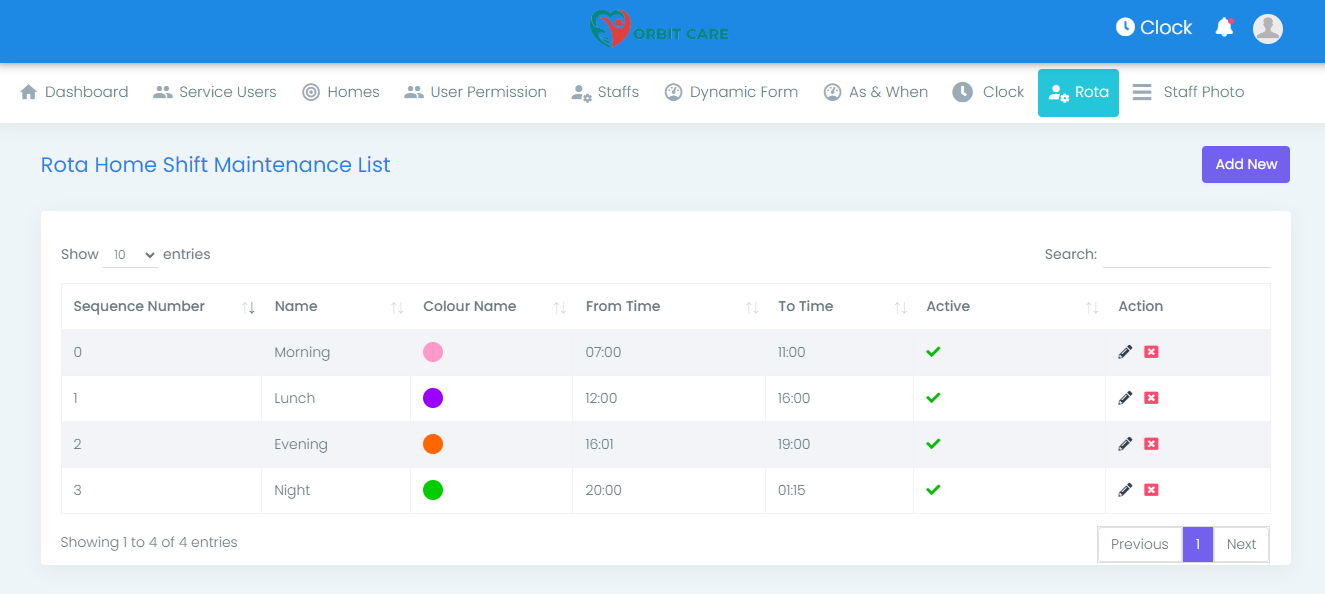Open the user profile avatar
Viewport: 1325px width, 594px height.
point(1267,28)
